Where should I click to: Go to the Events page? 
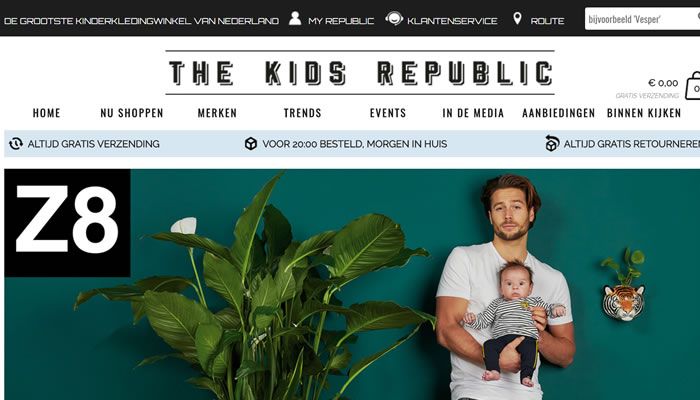(388, 113)
